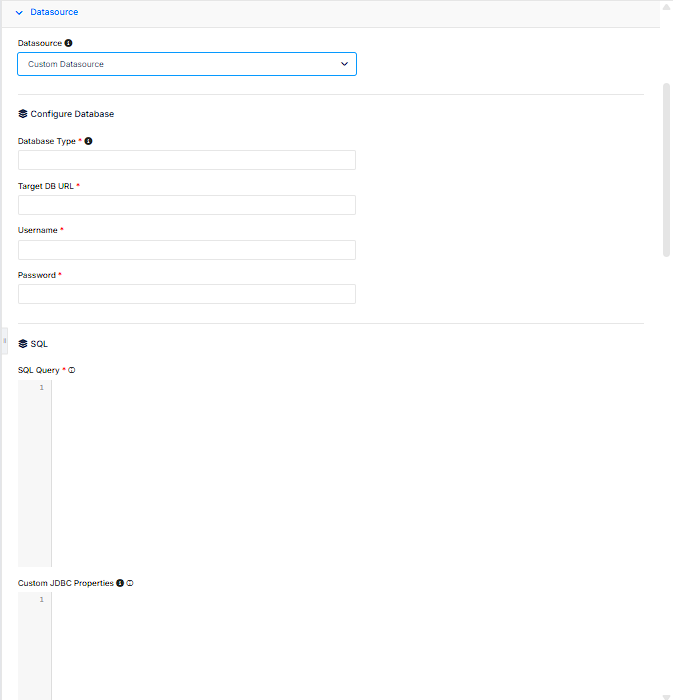
Task: Click inside the SQL Query editor area
Action: 348,473
